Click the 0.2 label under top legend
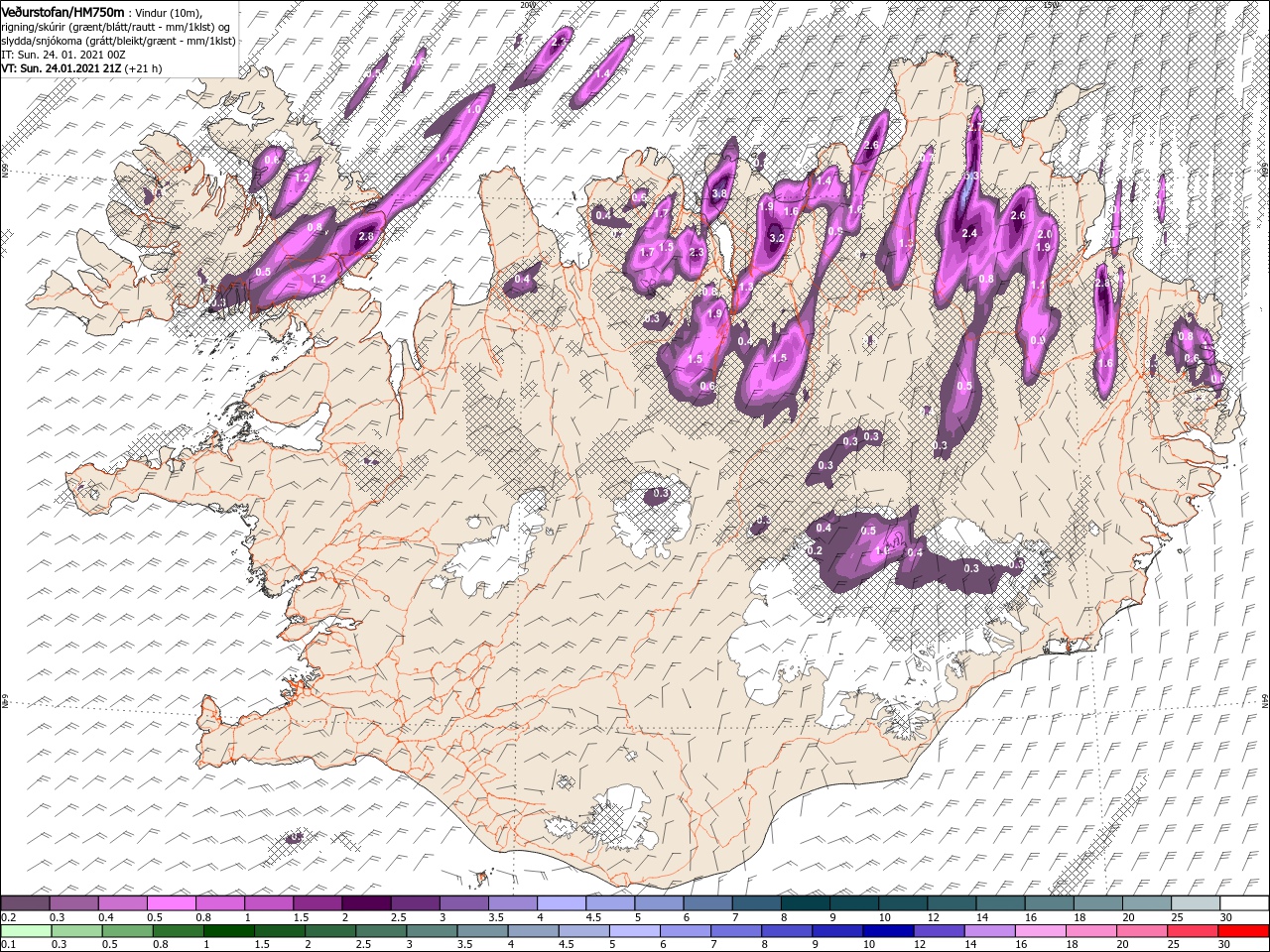The height and width of the screenshot is (952, 1270). coord(7,916)
